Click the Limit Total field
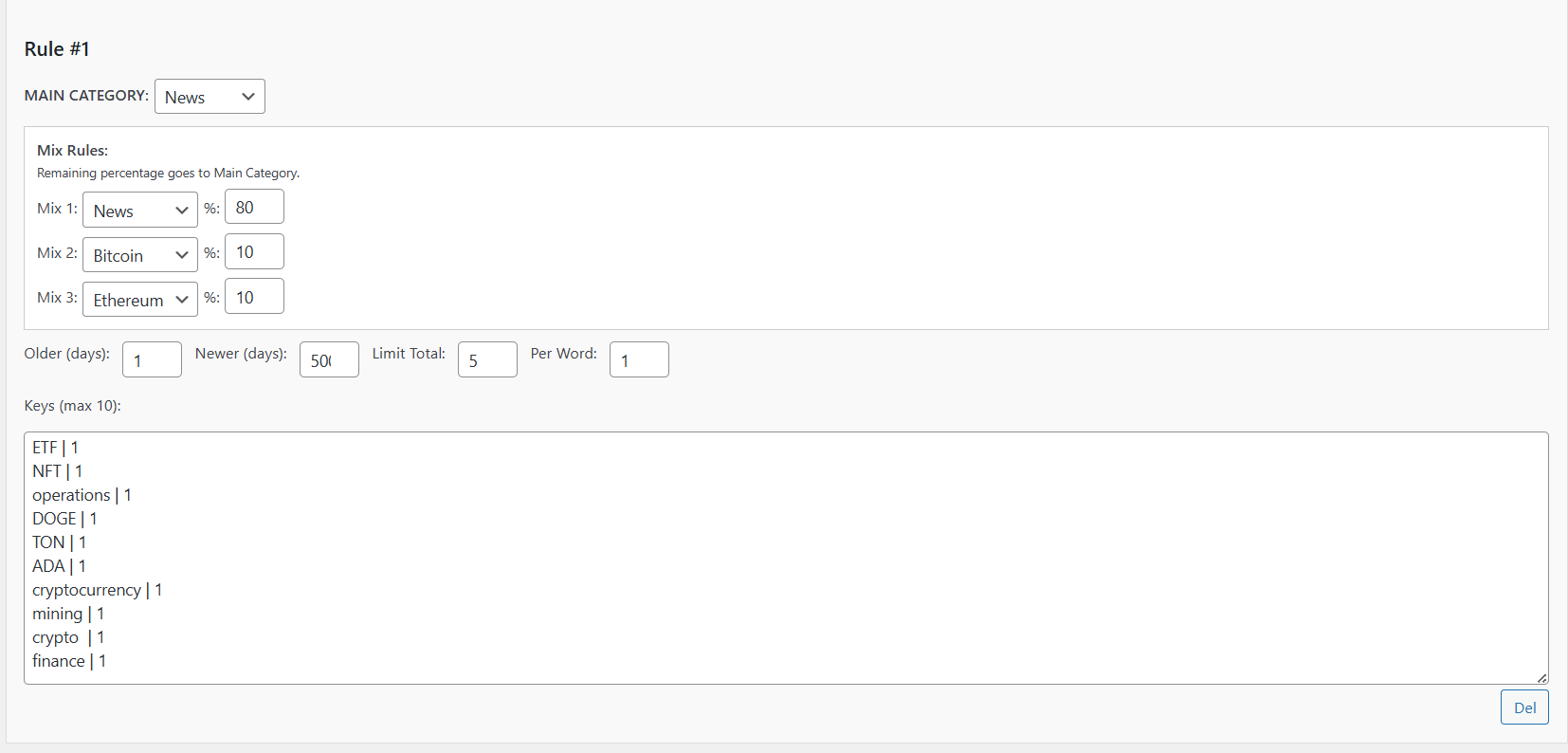 point(487,359)
